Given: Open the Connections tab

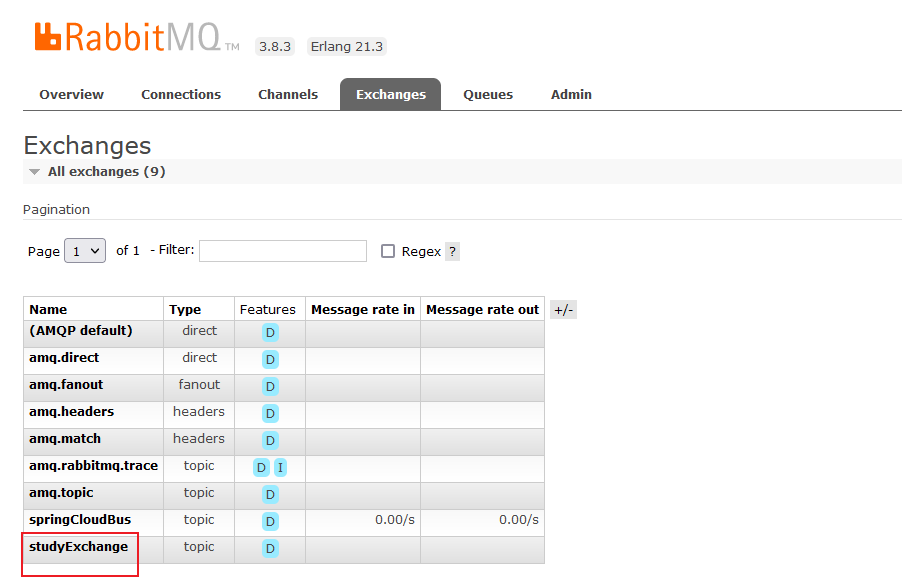Looking at the screenshot, I should (181, 95).
